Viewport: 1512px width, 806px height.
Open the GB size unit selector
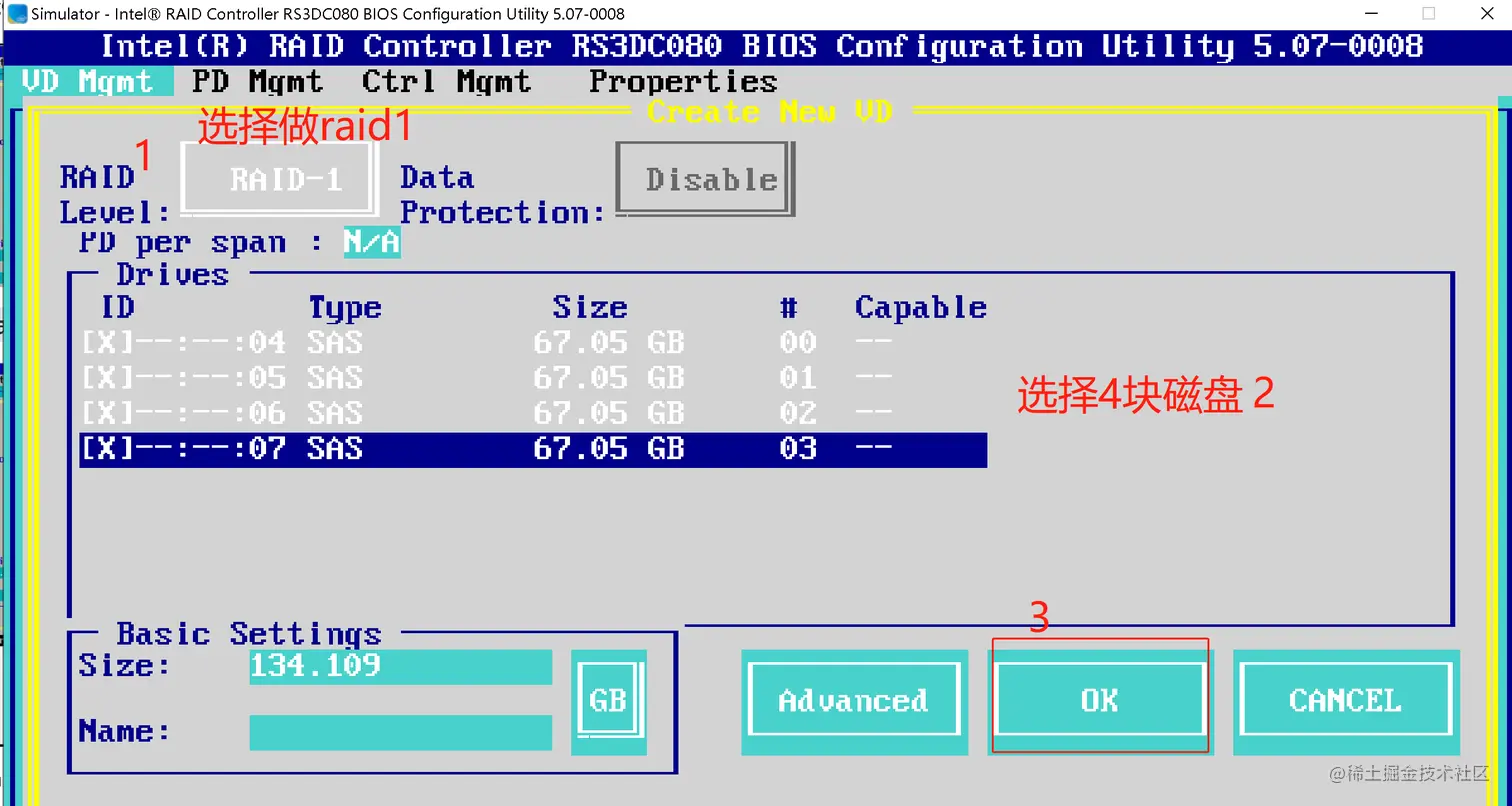coord(609,701)
